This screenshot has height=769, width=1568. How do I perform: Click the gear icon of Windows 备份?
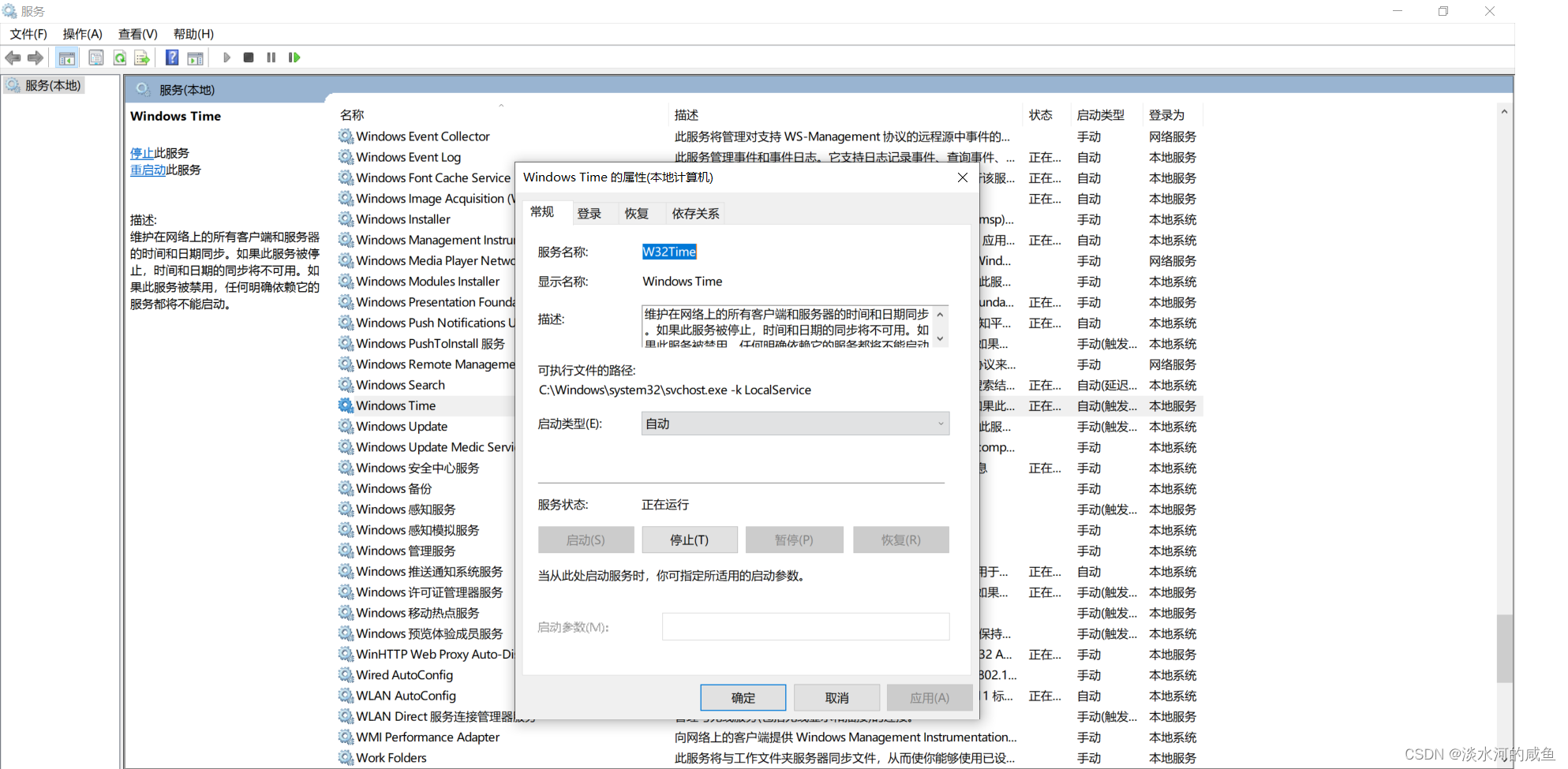pyautogui.click(x=346, y=489)
